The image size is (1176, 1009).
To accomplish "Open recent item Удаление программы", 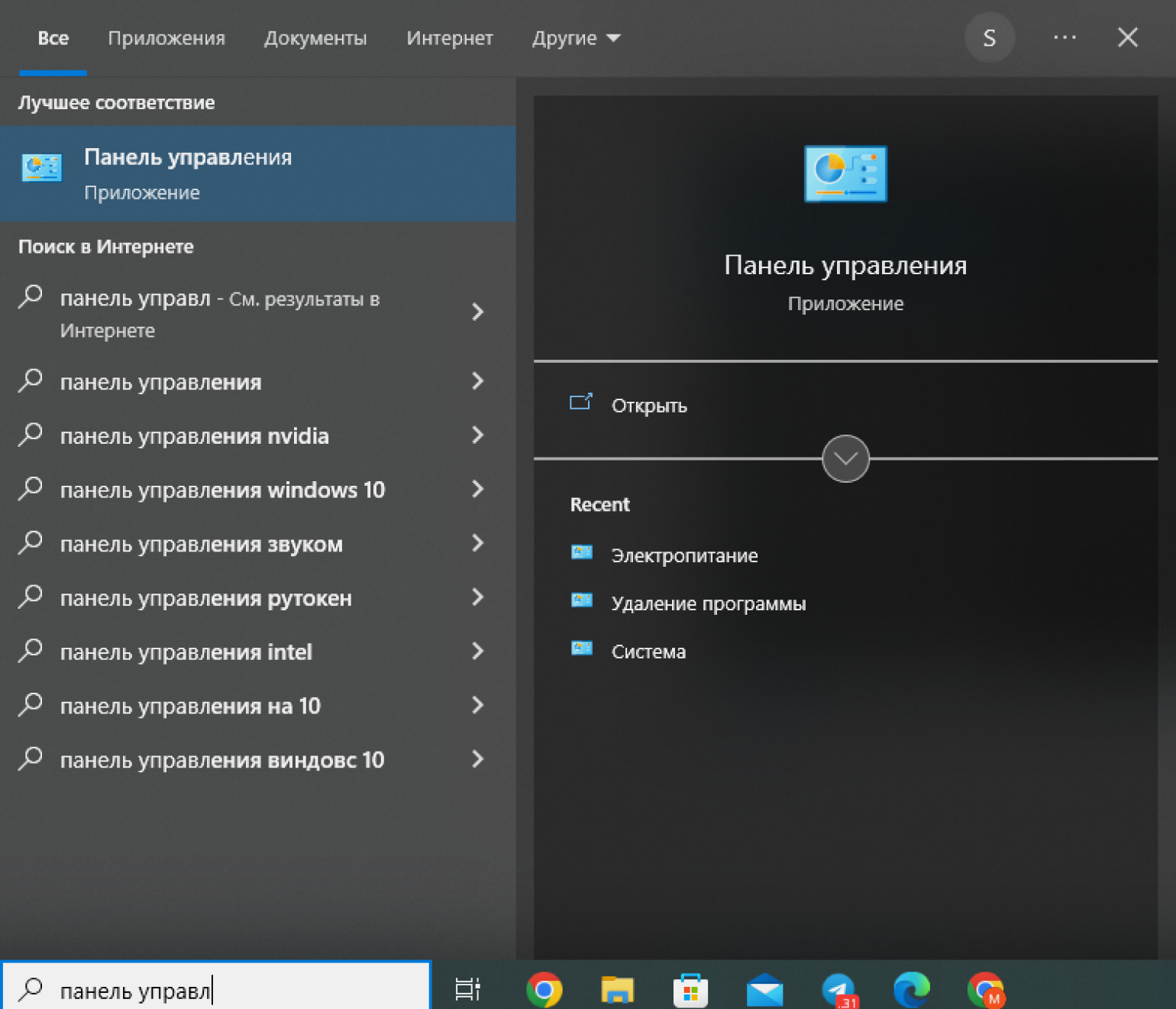I will pos(708,603).
